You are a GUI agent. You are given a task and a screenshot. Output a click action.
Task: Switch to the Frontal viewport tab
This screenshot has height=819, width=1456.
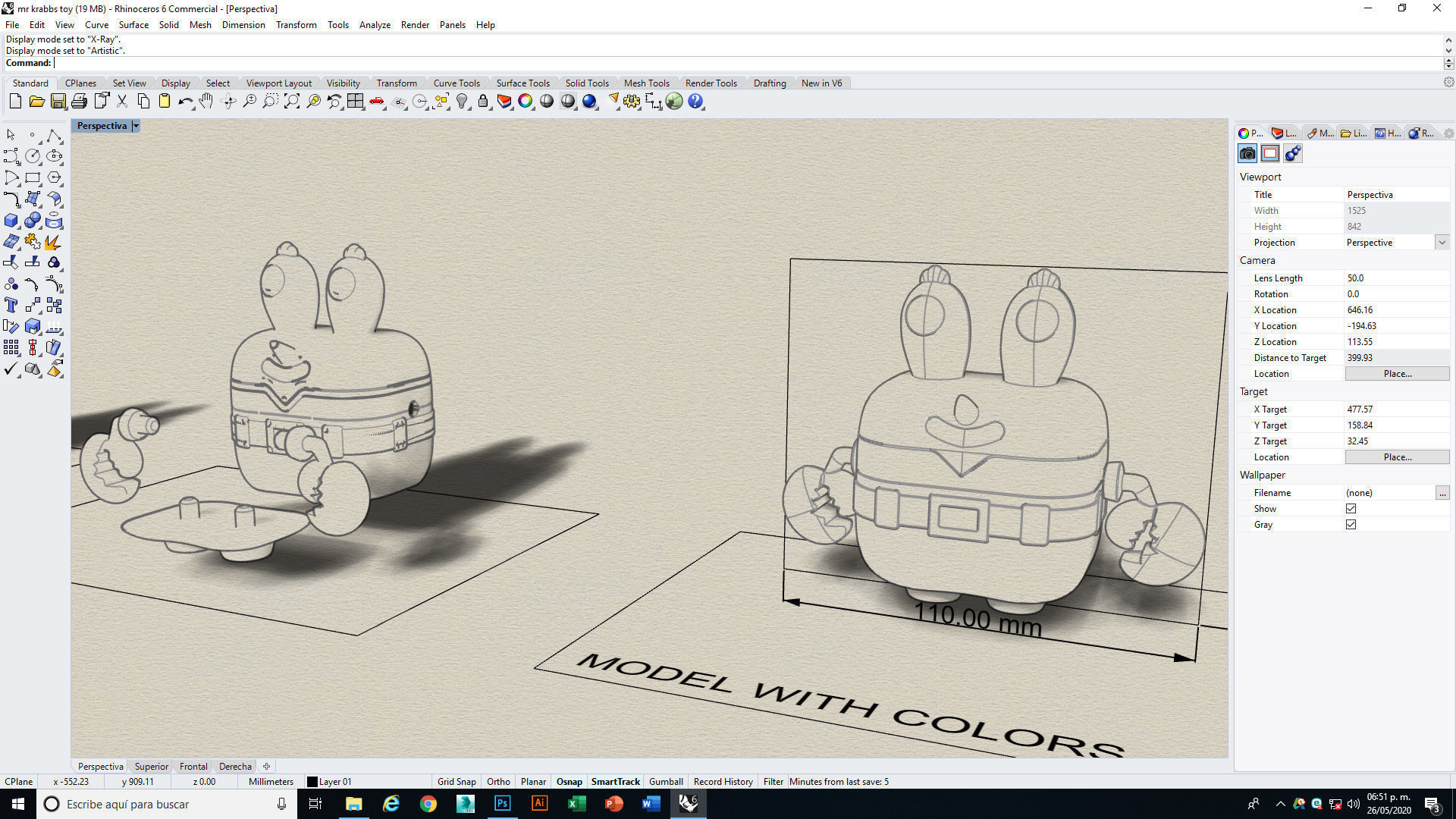point(193,767)
